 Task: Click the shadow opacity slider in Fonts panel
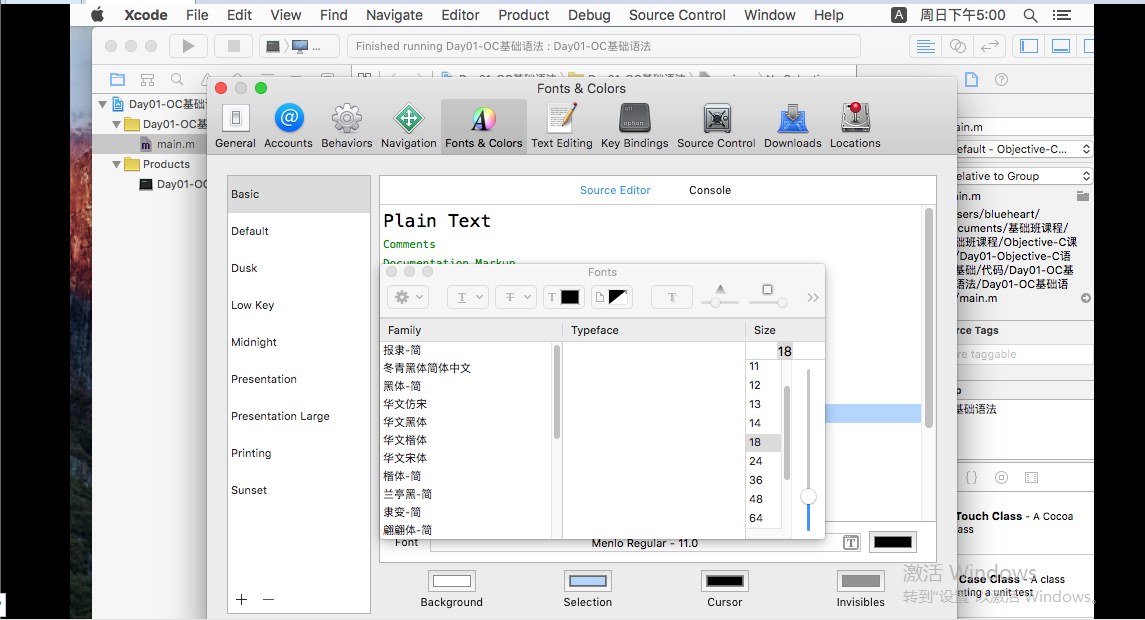point(720,302)
